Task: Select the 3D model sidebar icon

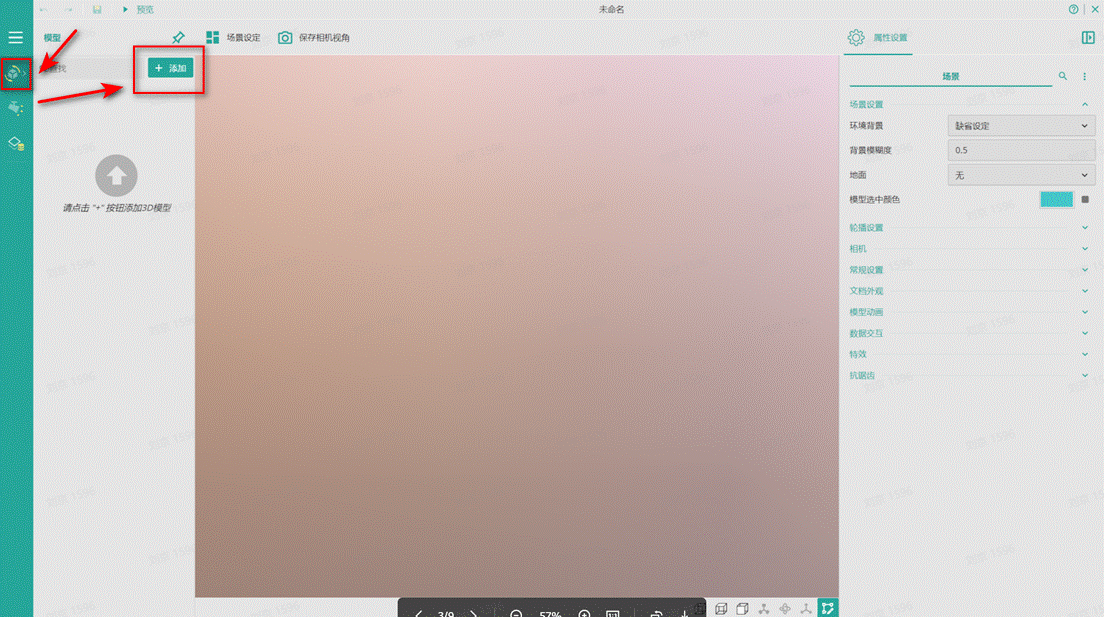Action: click(15, 73)
